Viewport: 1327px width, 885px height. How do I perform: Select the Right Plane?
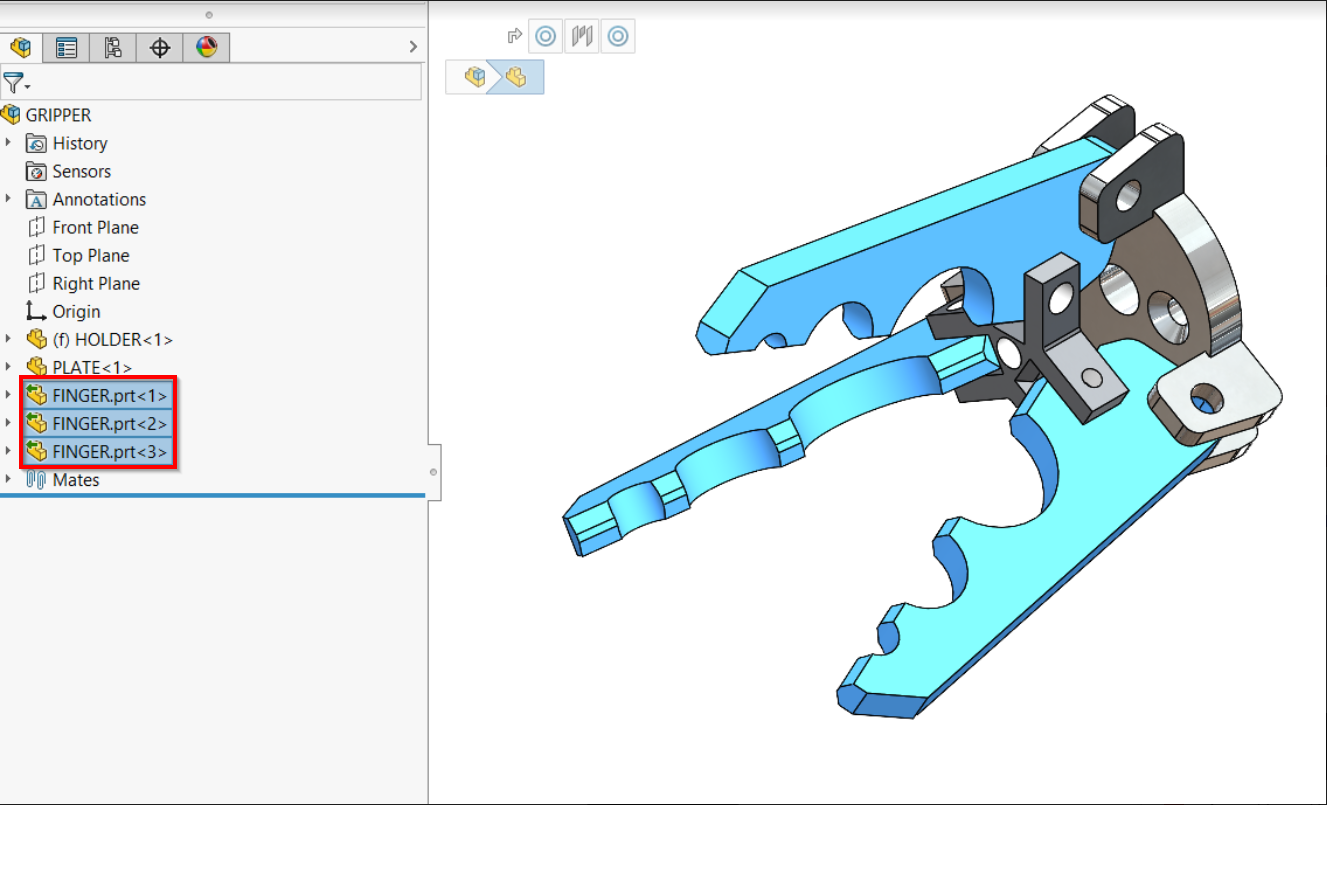click(96, 283)
